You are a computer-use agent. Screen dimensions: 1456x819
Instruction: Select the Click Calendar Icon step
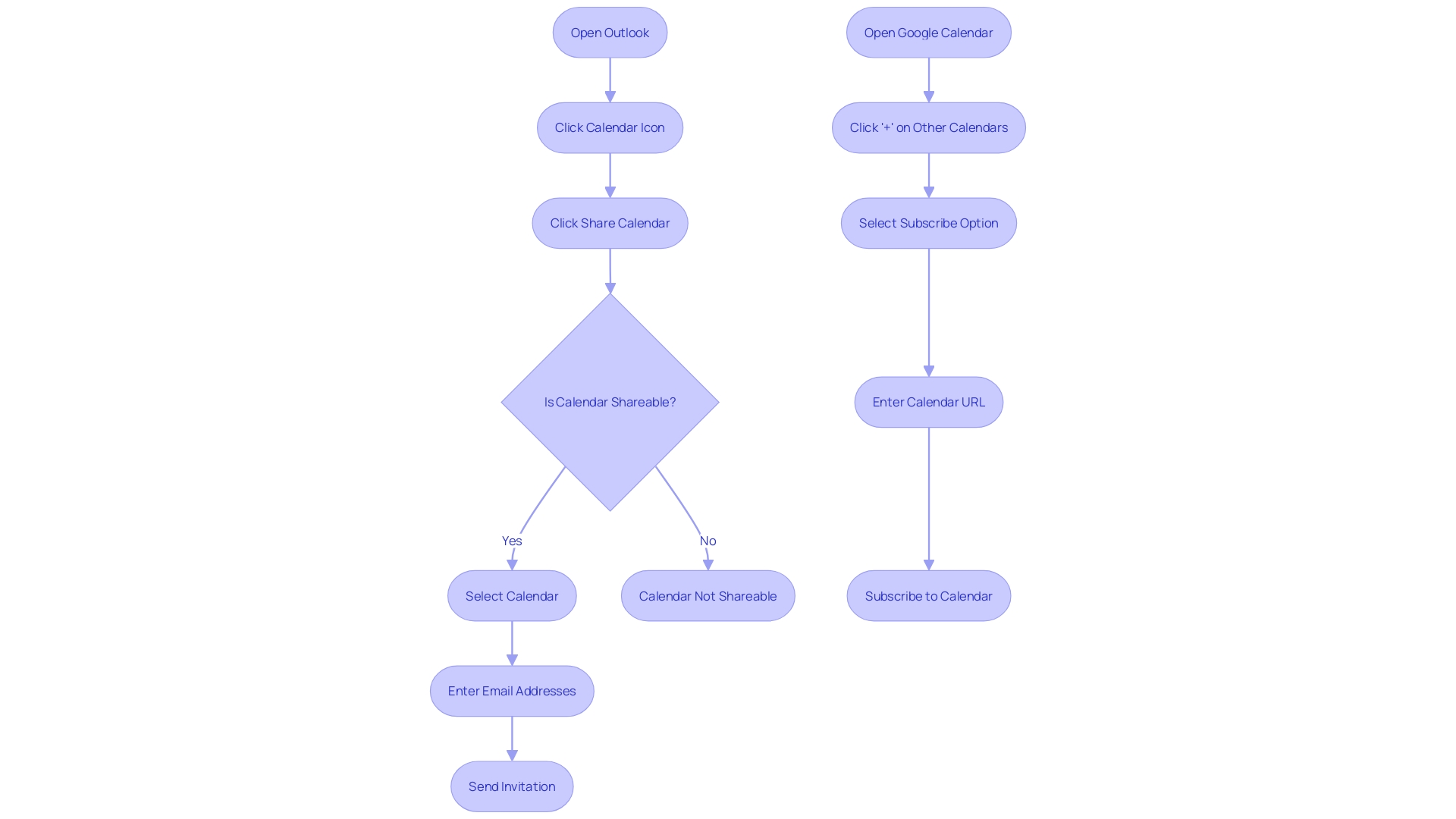(610, 127)
